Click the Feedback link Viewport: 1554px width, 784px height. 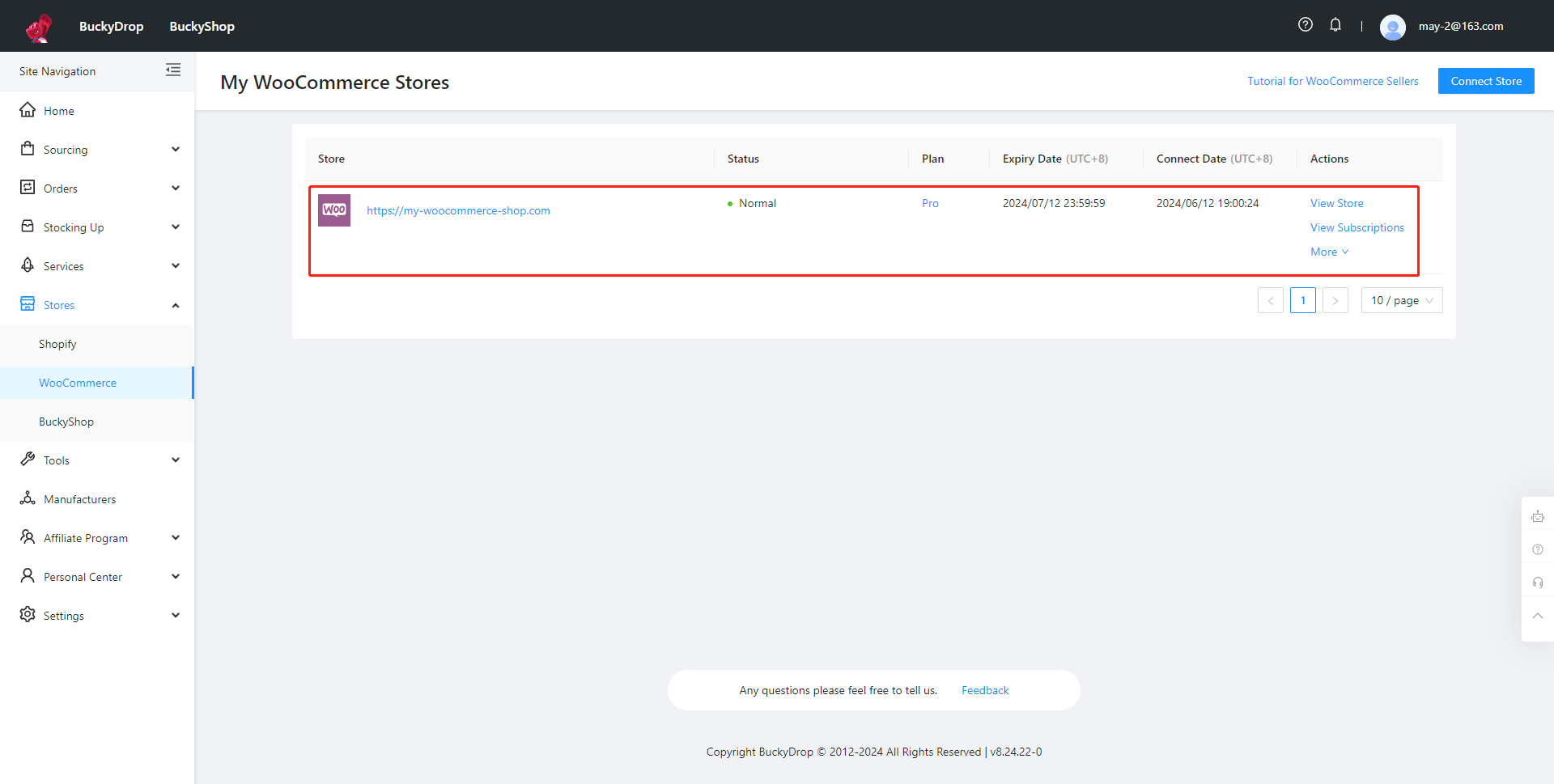[985, 690]
